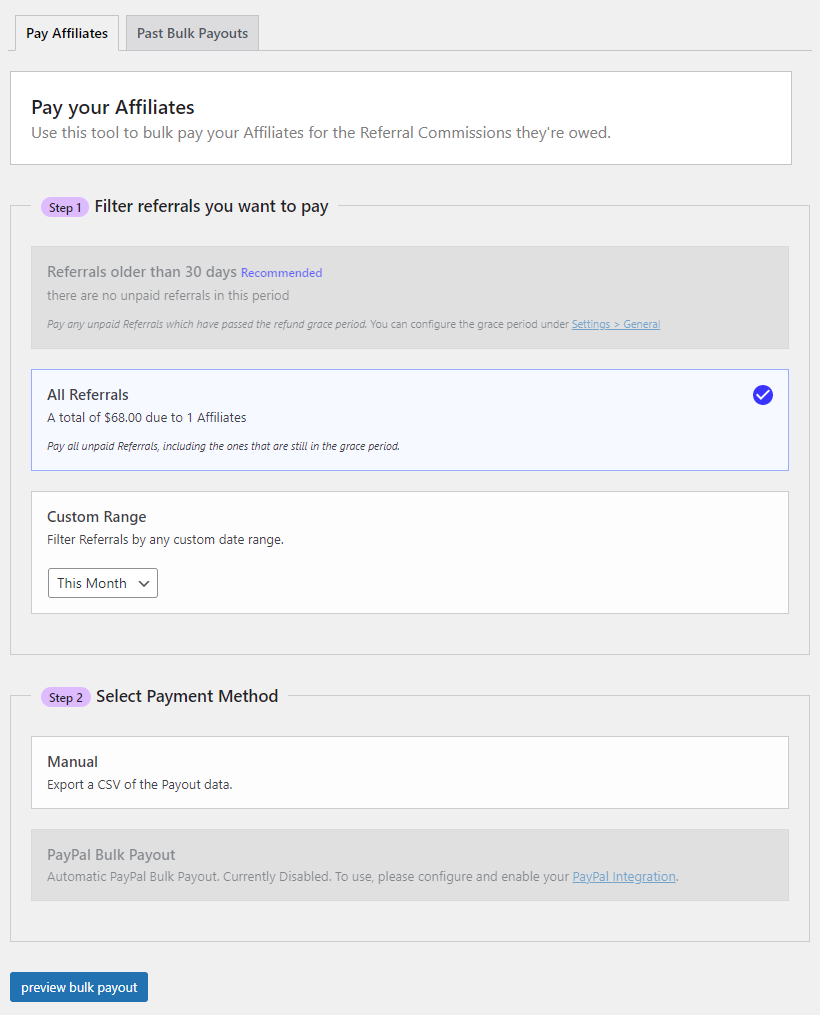Select the Pay Affiliates tab
The height and width of the screenshot is (1015, 820).
point(66,32)
